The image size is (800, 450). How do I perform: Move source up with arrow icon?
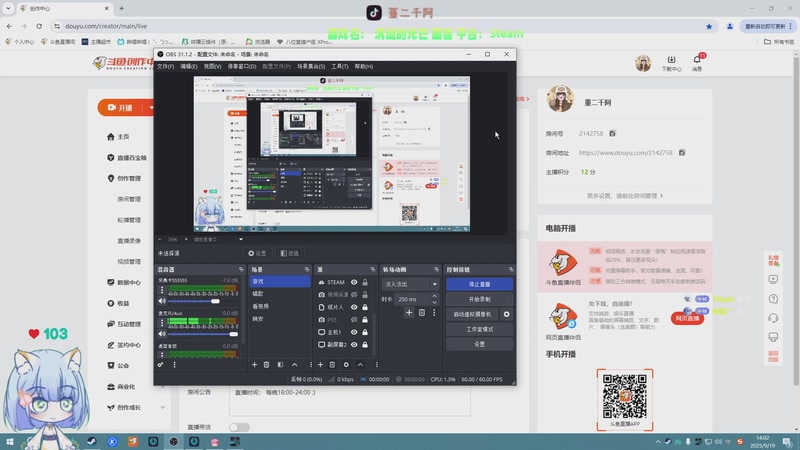(x=360, y=365)
